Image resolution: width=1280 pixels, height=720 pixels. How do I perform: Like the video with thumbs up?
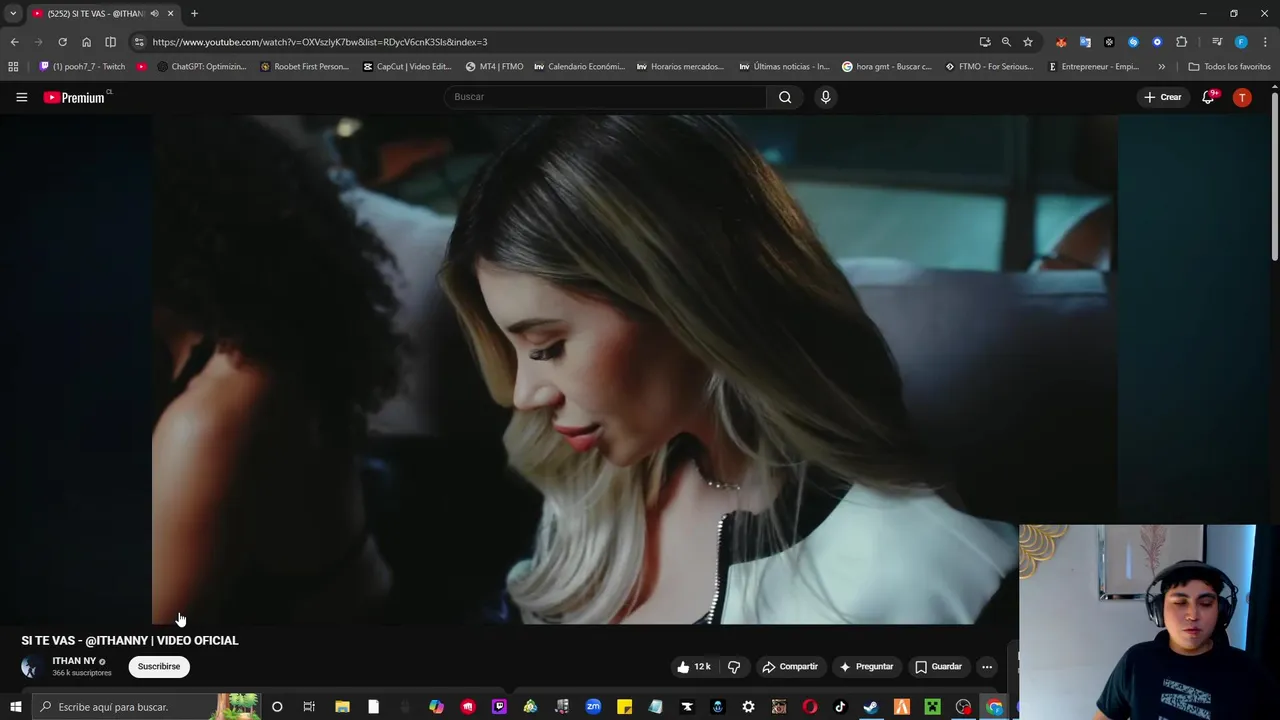click(x=693, y=667)
